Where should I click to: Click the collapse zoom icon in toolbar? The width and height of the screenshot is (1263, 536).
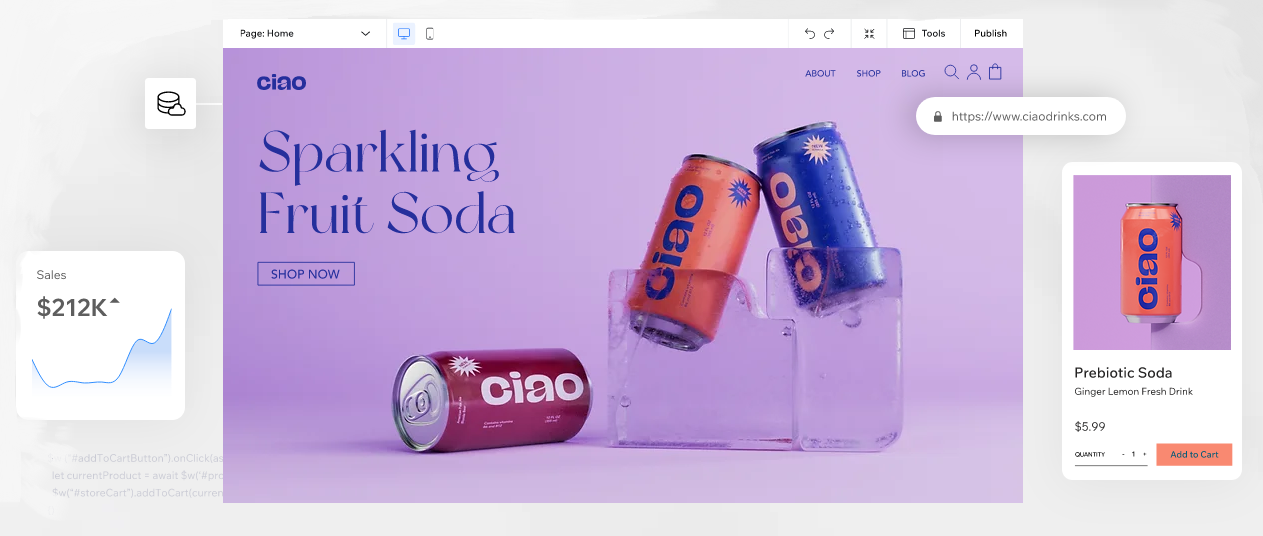click(869, 33)
